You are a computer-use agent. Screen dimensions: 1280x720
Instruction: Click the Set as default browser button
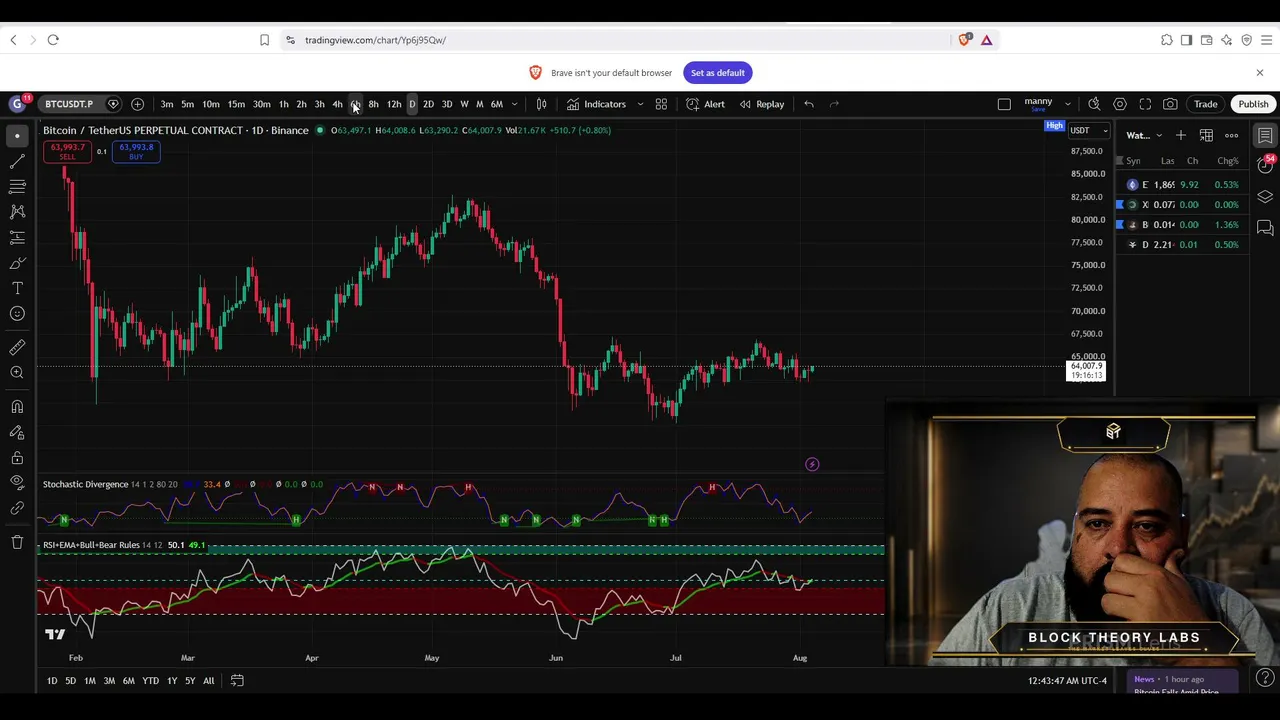[x=718, y=73]
